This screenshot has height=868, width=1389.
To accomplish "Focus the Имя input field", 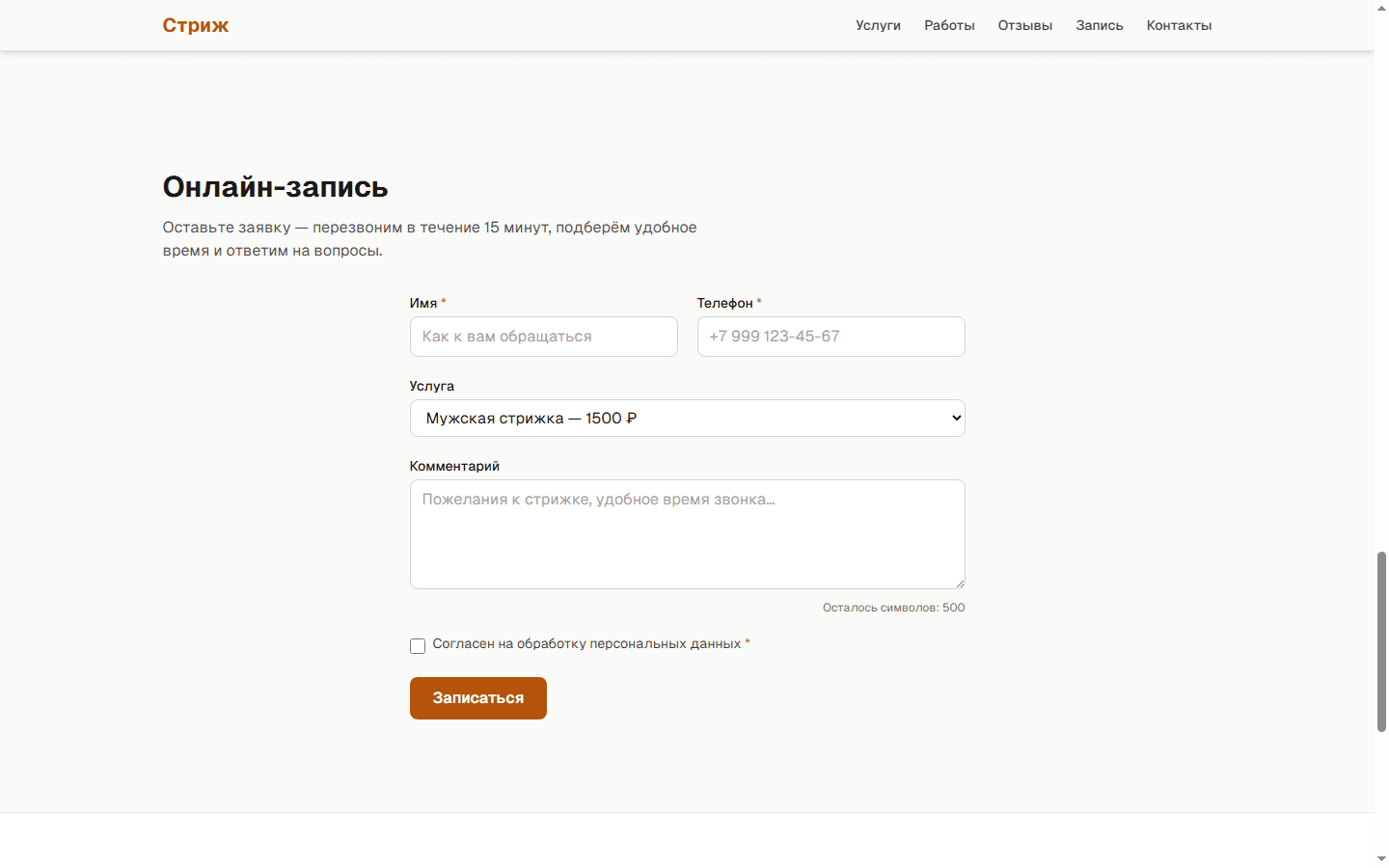I will point(544,337).
